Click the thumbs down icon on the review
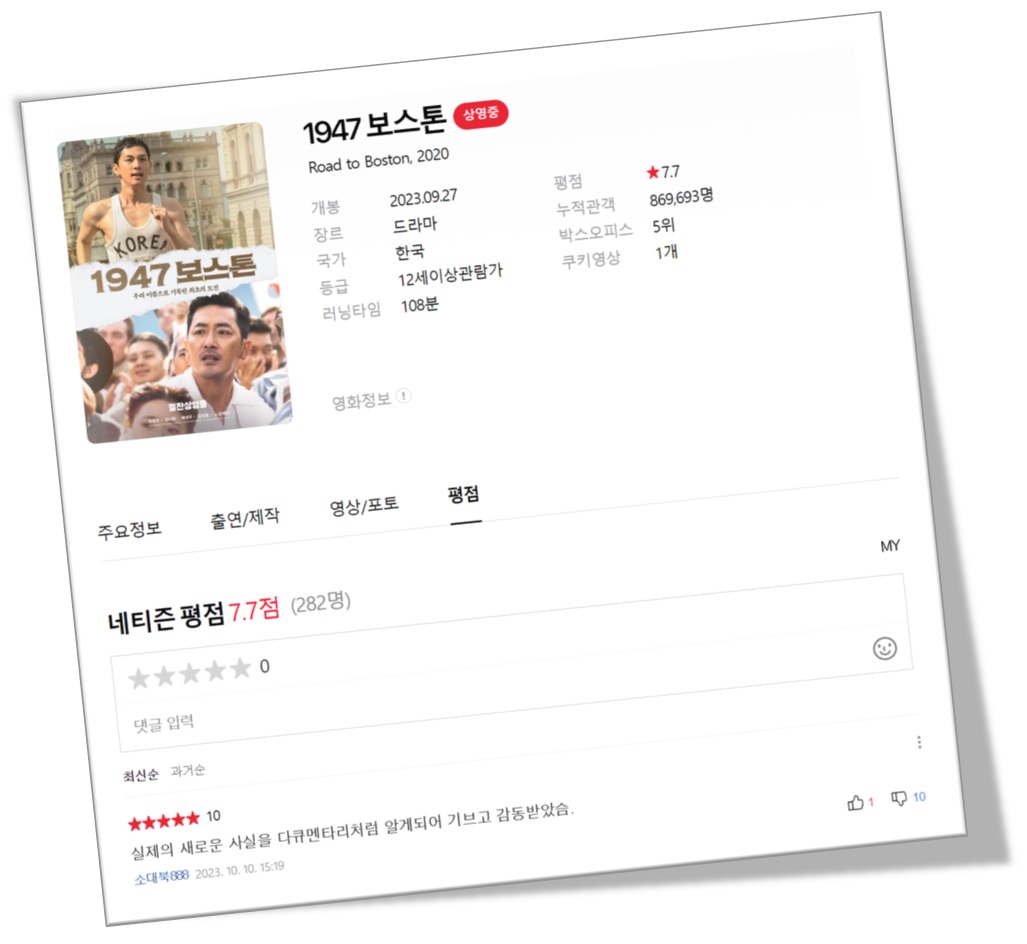This screenshot has height=944, width=1027. click(900, 800)
